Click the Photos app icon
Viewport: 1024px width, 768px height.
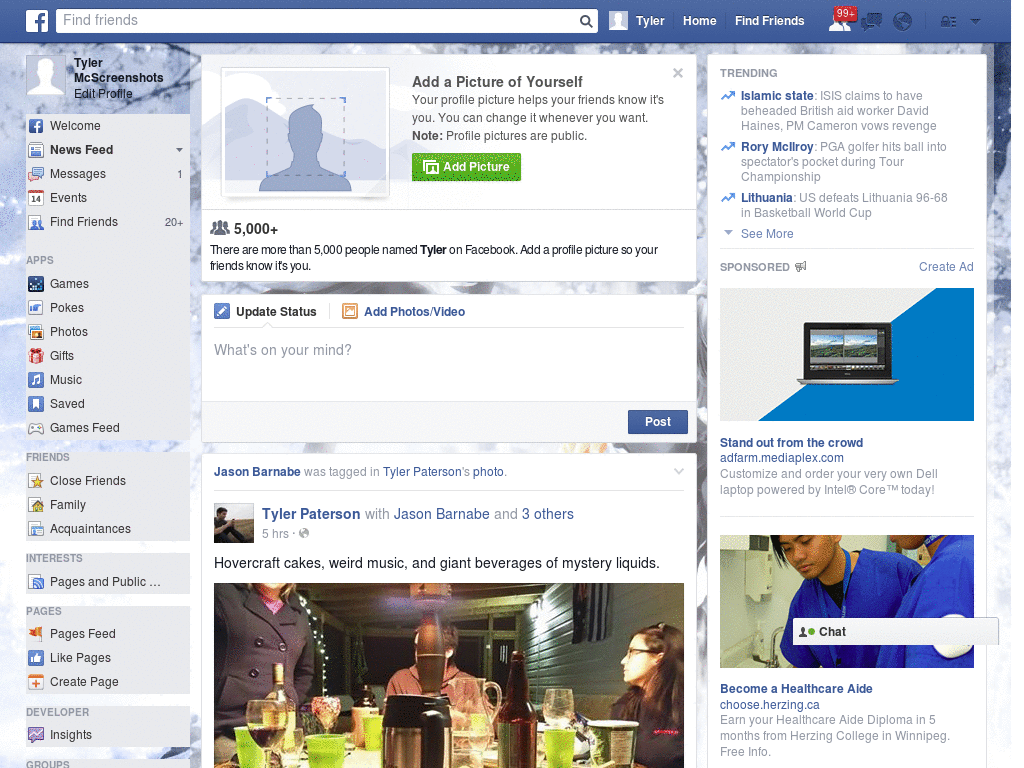coord(36,332)
